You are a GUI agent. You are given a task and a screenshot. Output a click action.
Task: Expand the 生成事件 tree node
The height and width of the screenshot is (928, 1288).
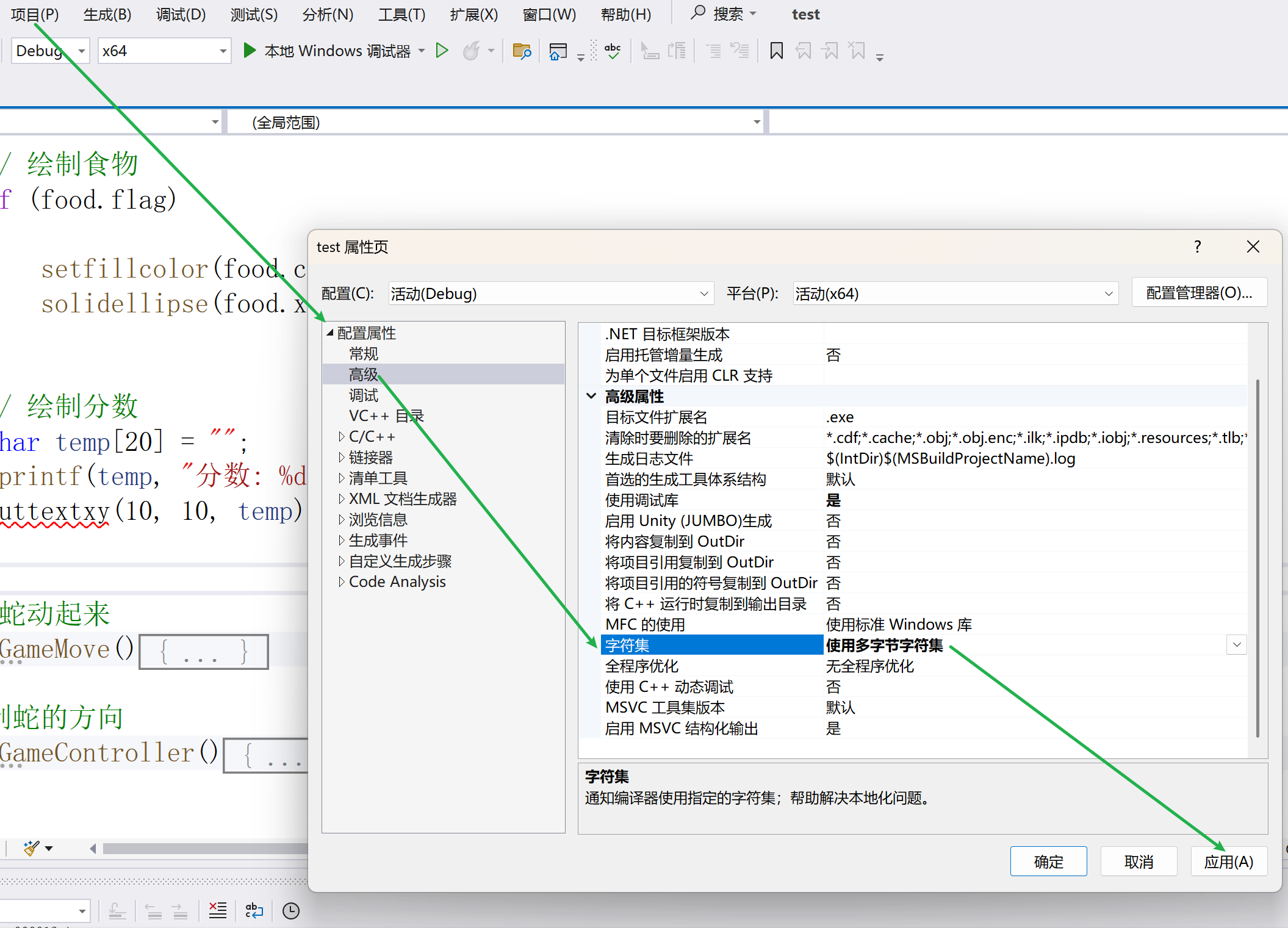tap(342, 541)
